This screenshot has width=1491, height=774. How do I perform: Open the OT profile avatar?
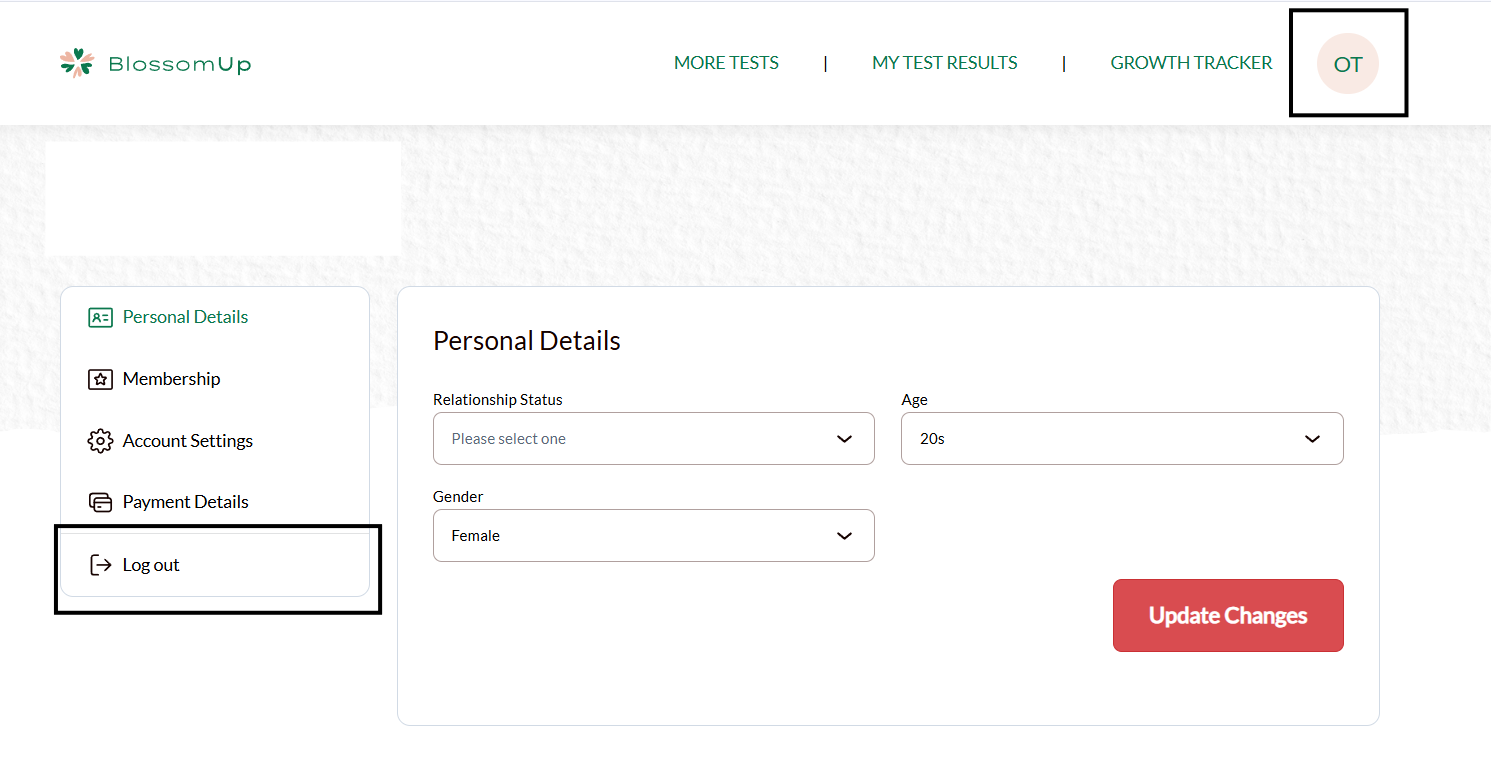point(1348,64)
